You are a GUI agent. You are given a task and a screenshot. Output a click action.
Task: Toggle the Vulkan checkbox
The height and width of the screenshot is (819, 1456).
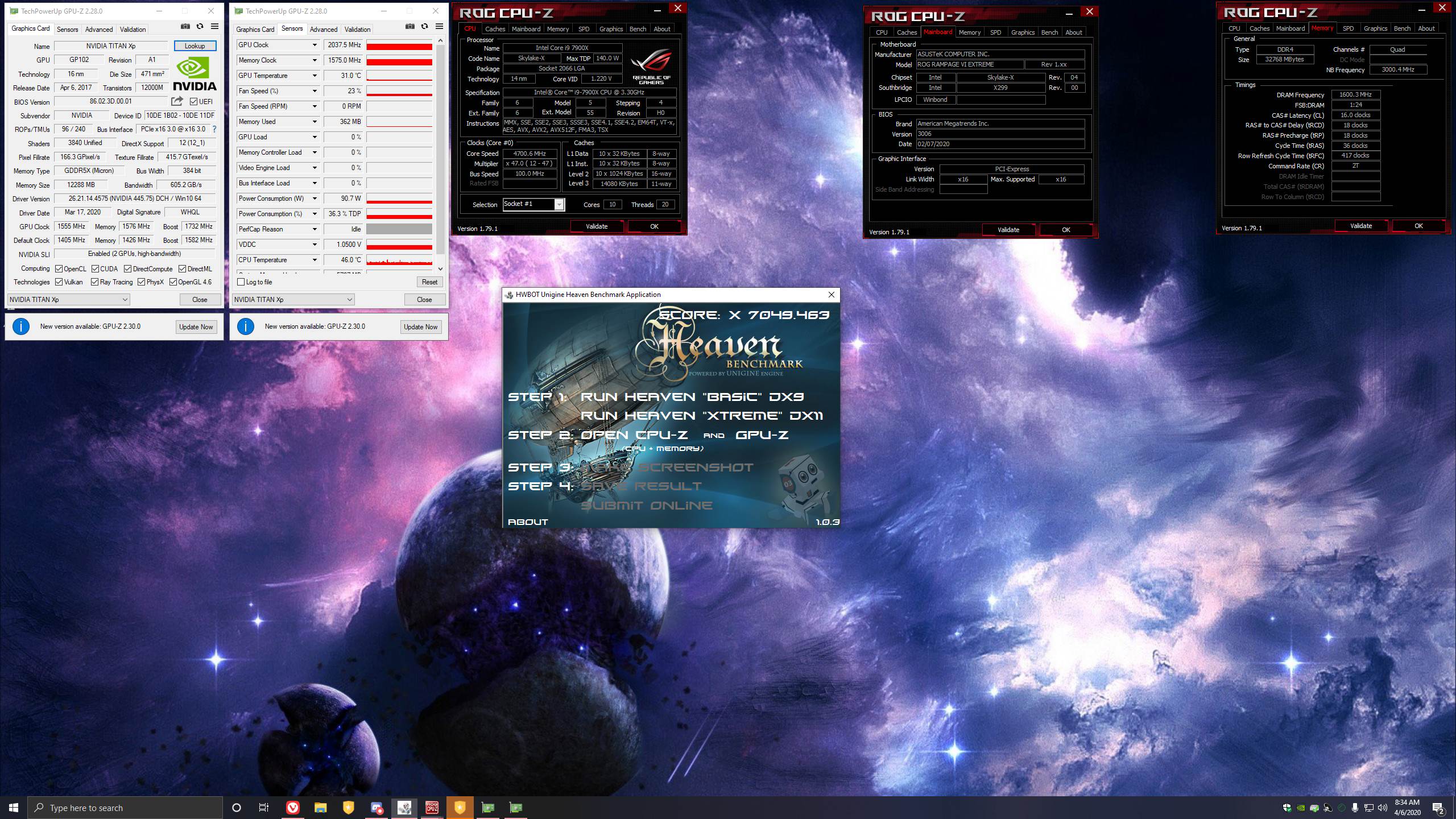59,282
